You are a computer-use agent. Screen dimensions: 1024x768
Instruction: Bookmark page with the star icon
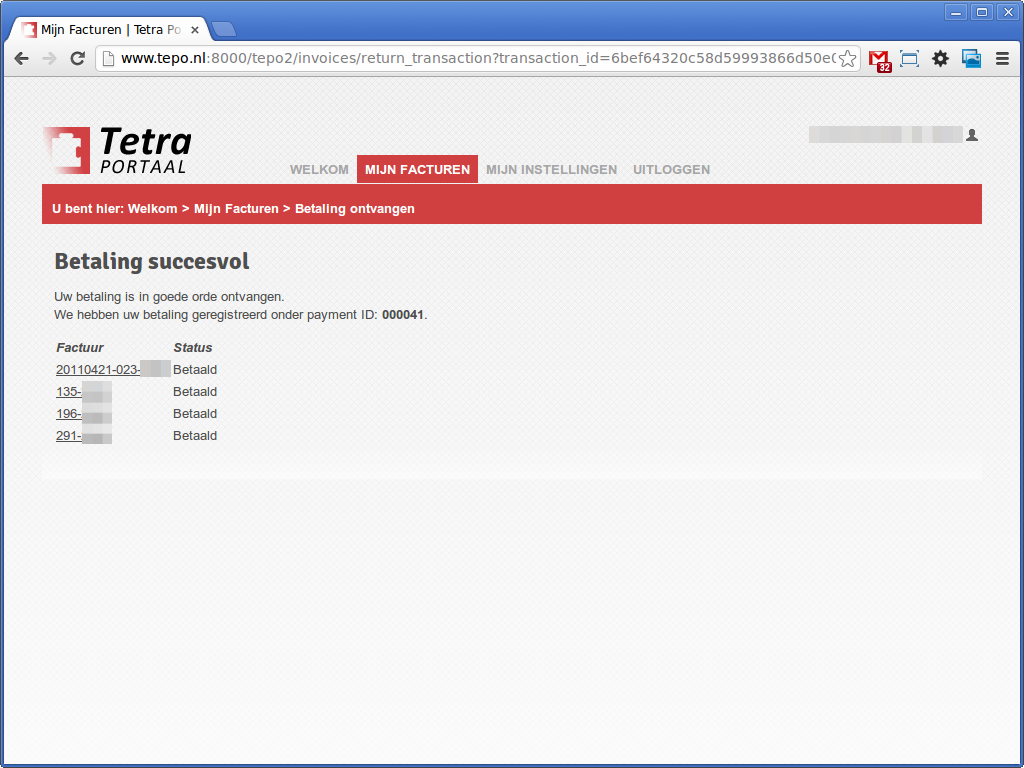point(847,59)
